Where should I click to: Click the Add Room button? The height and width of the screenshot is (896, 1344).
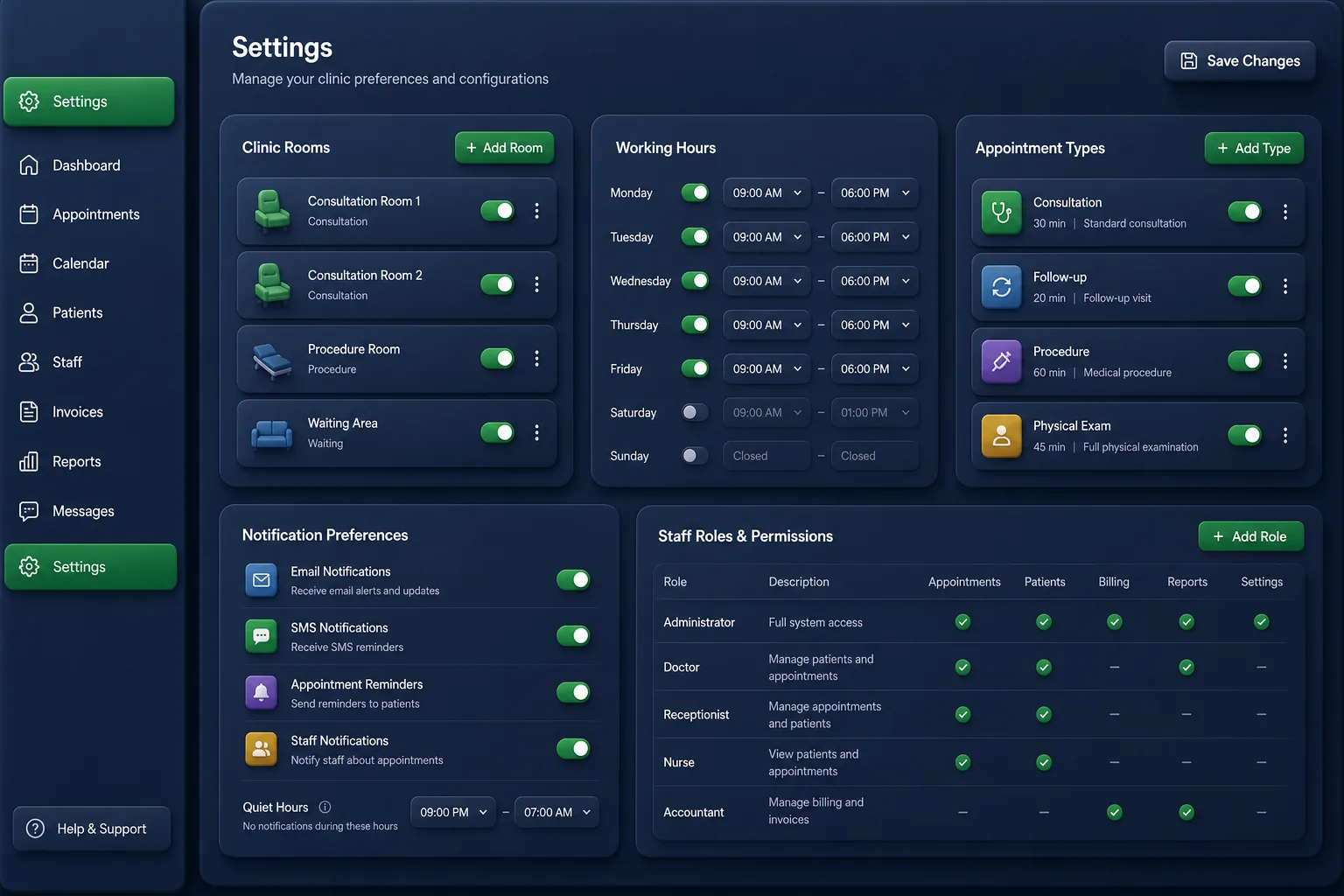coord(505,148)
